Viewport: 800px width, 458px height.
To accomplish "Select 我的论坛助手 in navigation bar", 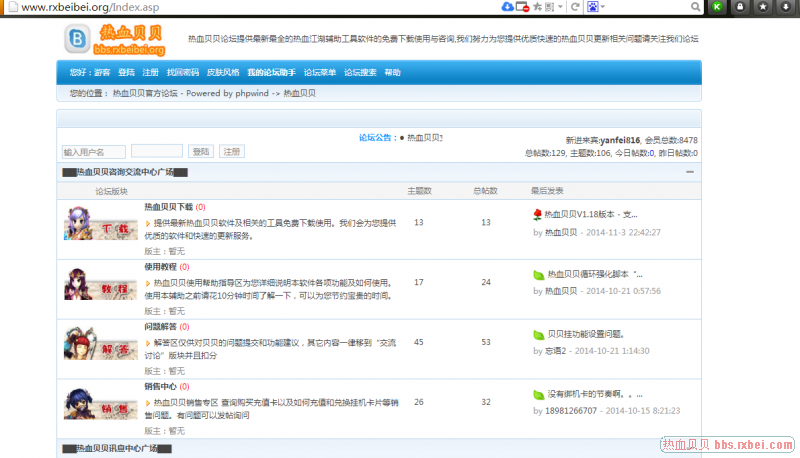I will tap(271, 73).
